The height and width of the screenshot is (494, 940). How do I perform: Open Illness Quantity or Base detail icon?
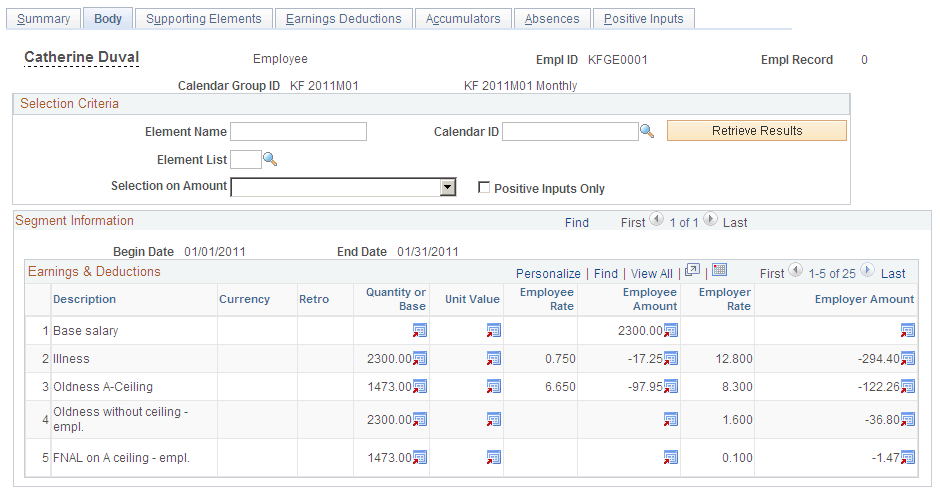coord(420,359)
